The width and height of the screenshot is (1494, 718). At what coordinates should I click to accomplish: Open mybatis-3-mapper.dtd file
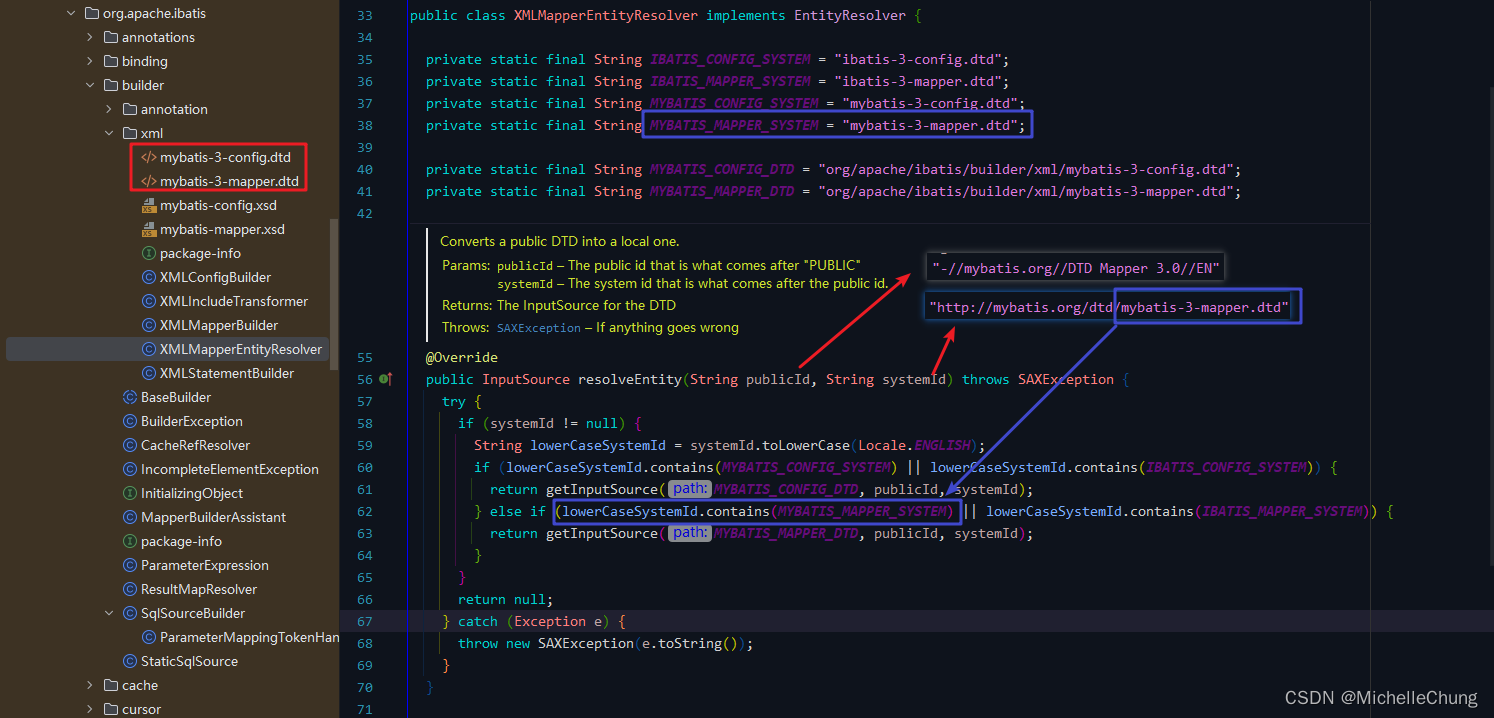229,181
